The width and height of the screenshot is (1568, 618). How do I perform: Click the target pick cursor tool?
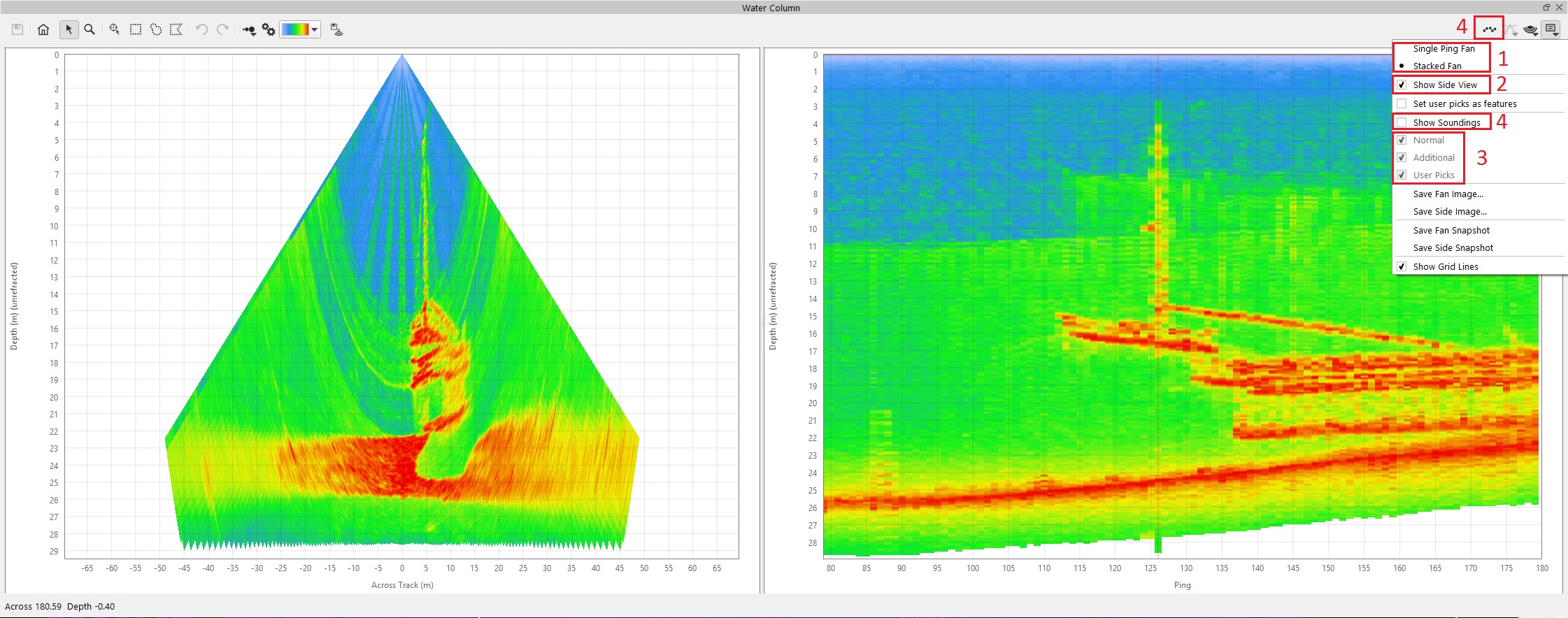tap(114, 29)
